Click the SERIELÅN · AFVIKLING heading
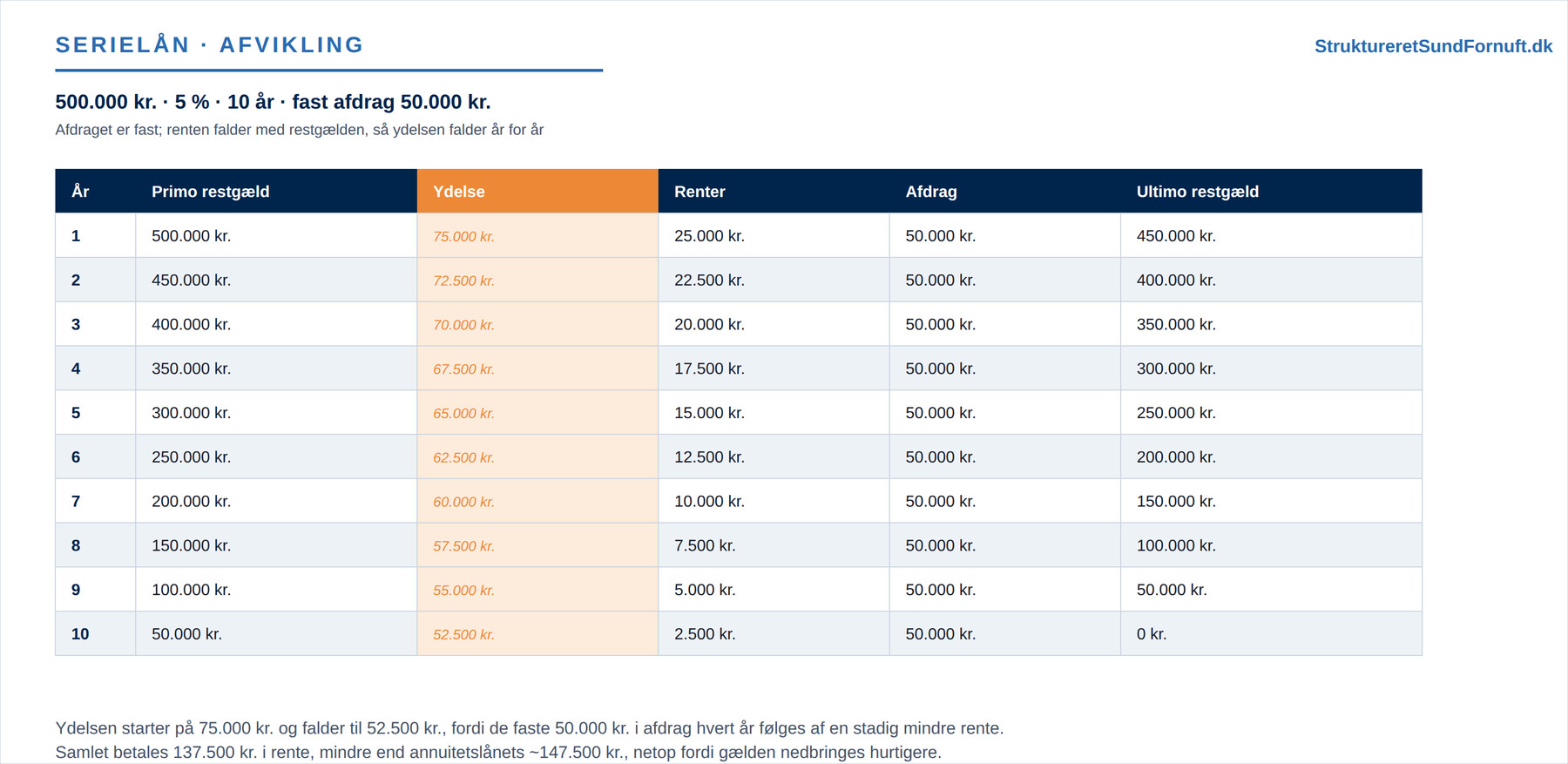The width and height of the screenshot is (1568, 764). tap(209, 45)
